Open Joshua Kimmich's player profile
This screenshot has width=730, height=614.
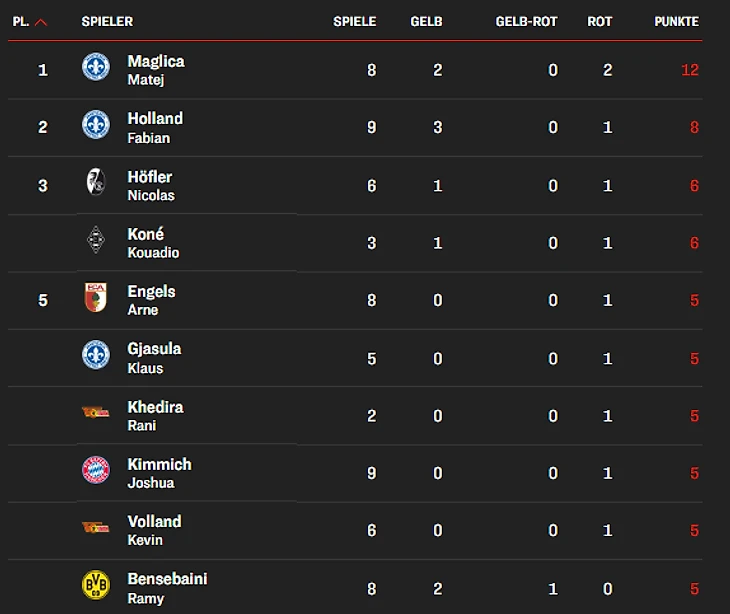pyautogui.click(x=159, y=472)
